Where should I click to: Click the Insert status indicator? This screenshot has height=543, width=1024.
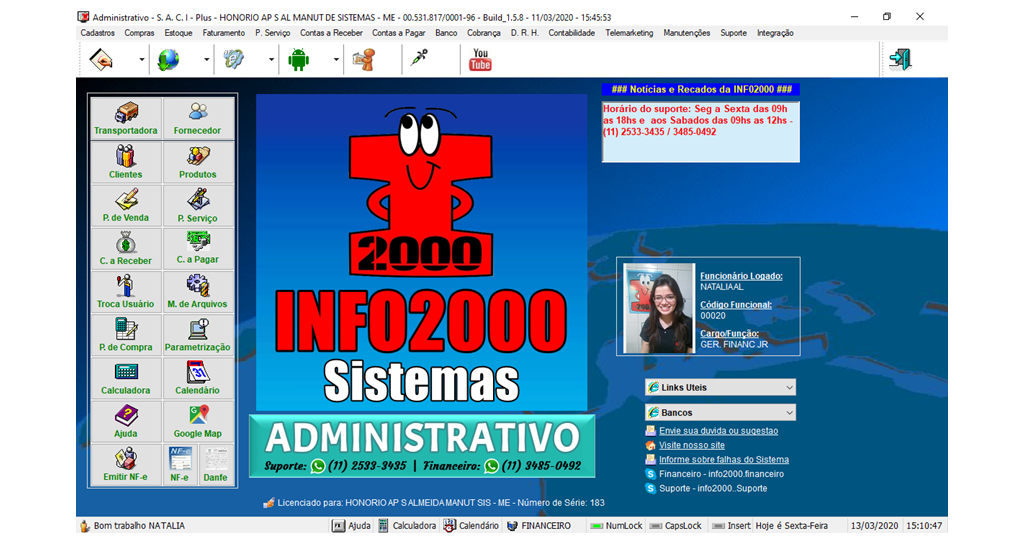(x=731, y=525)
